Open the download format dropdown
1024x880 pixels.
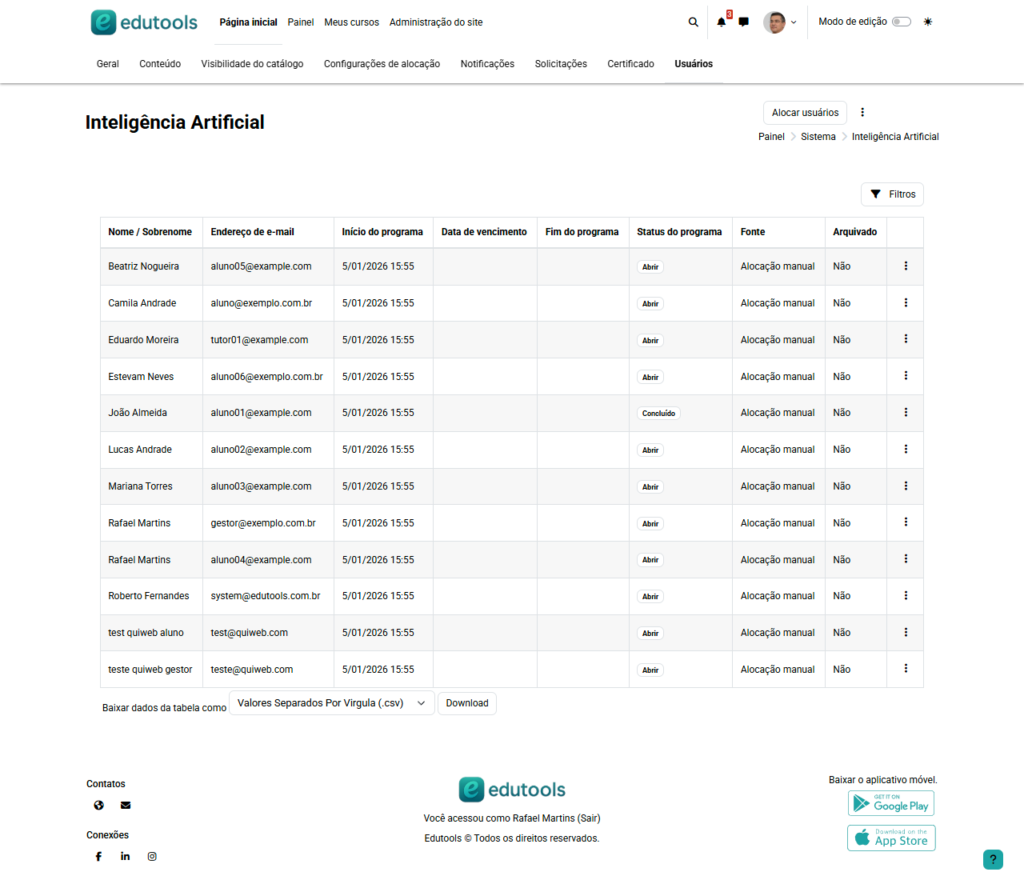pyautogui.click(x=332, y=703)
